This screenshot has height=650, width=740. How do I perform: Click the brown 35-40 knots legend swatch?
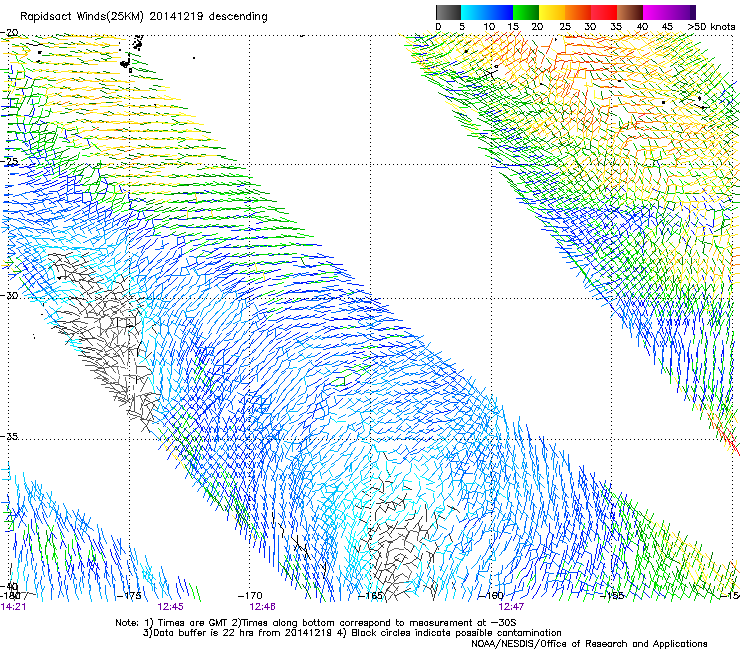(630, 12)
